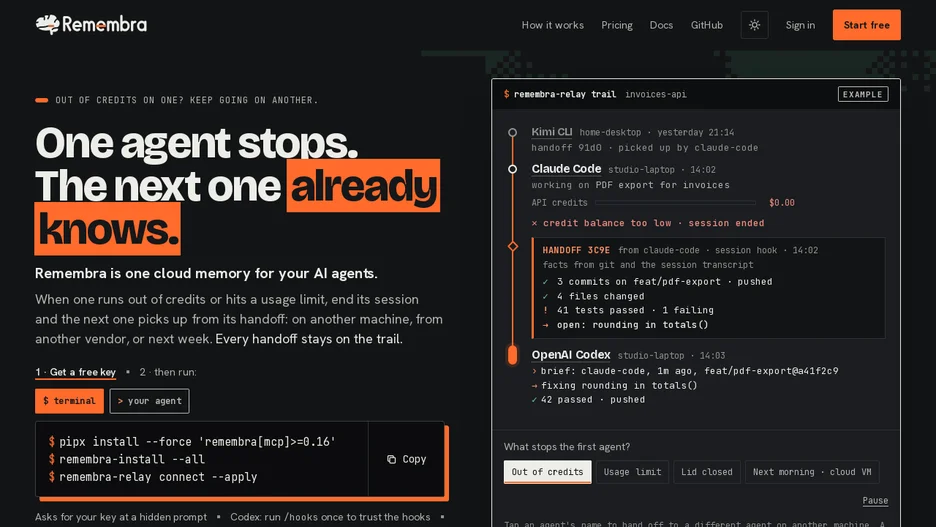
Task: Click the Claude Code agent name
Action: [566, 169]
